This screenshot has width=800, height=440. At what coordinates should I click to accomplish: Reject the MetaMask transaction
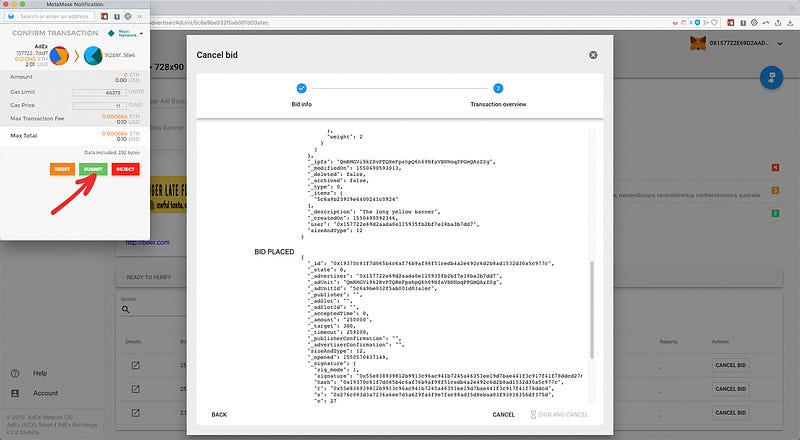click(x=126, y=169)
